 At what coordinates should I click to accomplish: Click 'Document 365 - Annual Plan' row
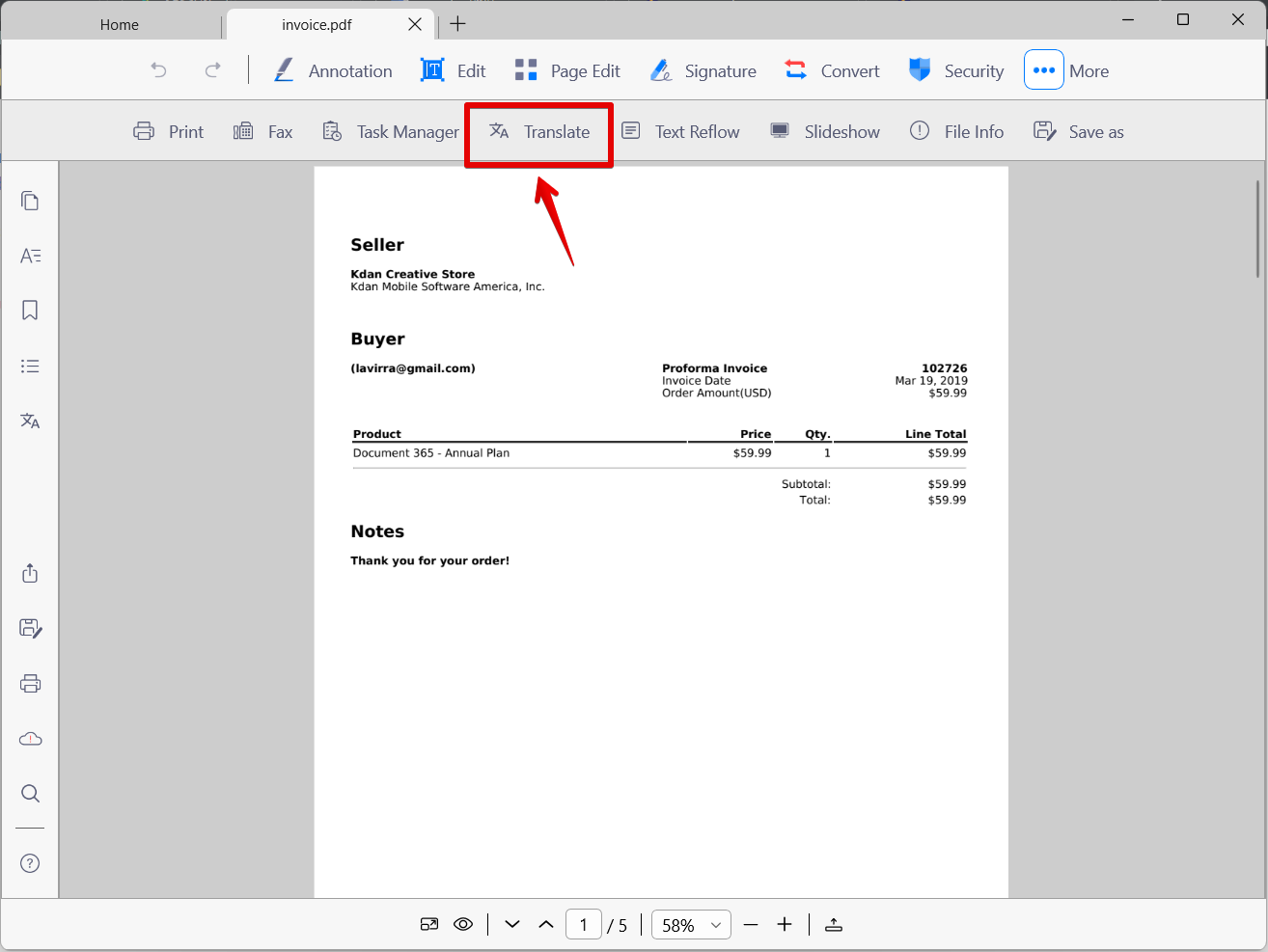click(660, 453)
